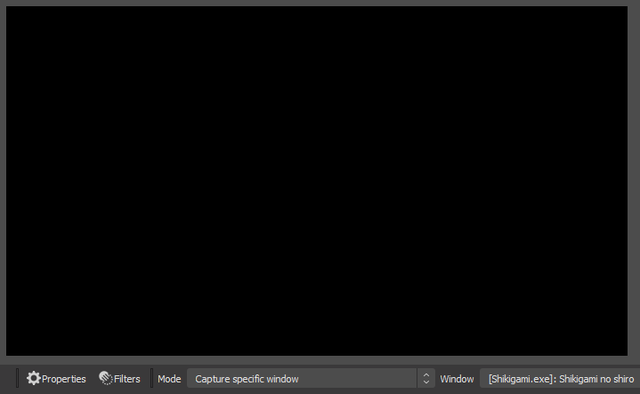The width and height of the screenshot is (640, 394).
Task: Click the empty toolbar space left of the grip handle
Action: [8, 378]
